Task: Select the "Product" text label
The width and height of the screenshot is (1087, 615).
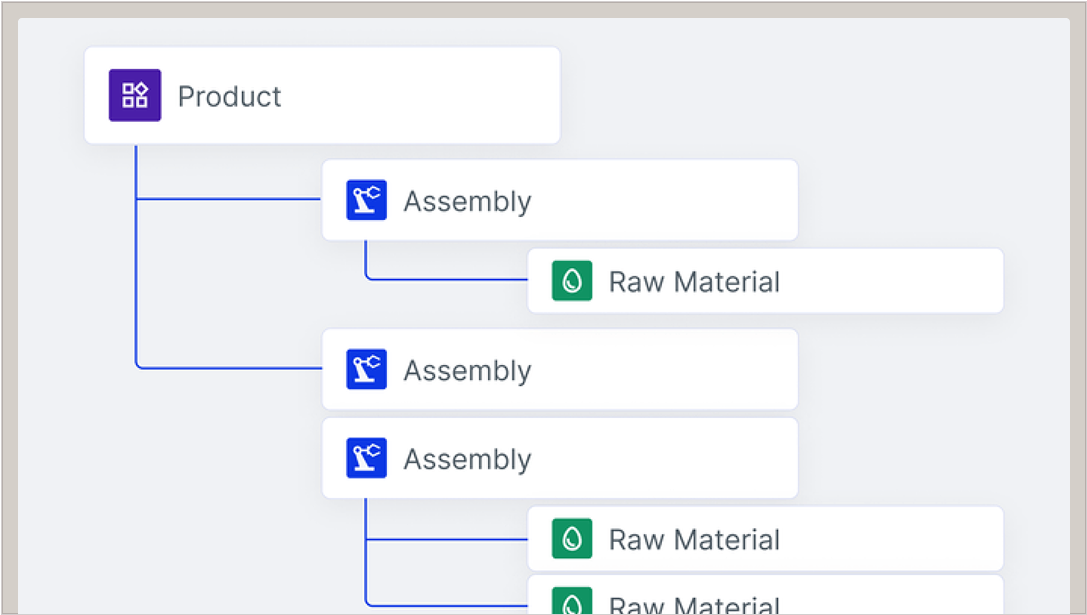Action: tap(229, 97)
